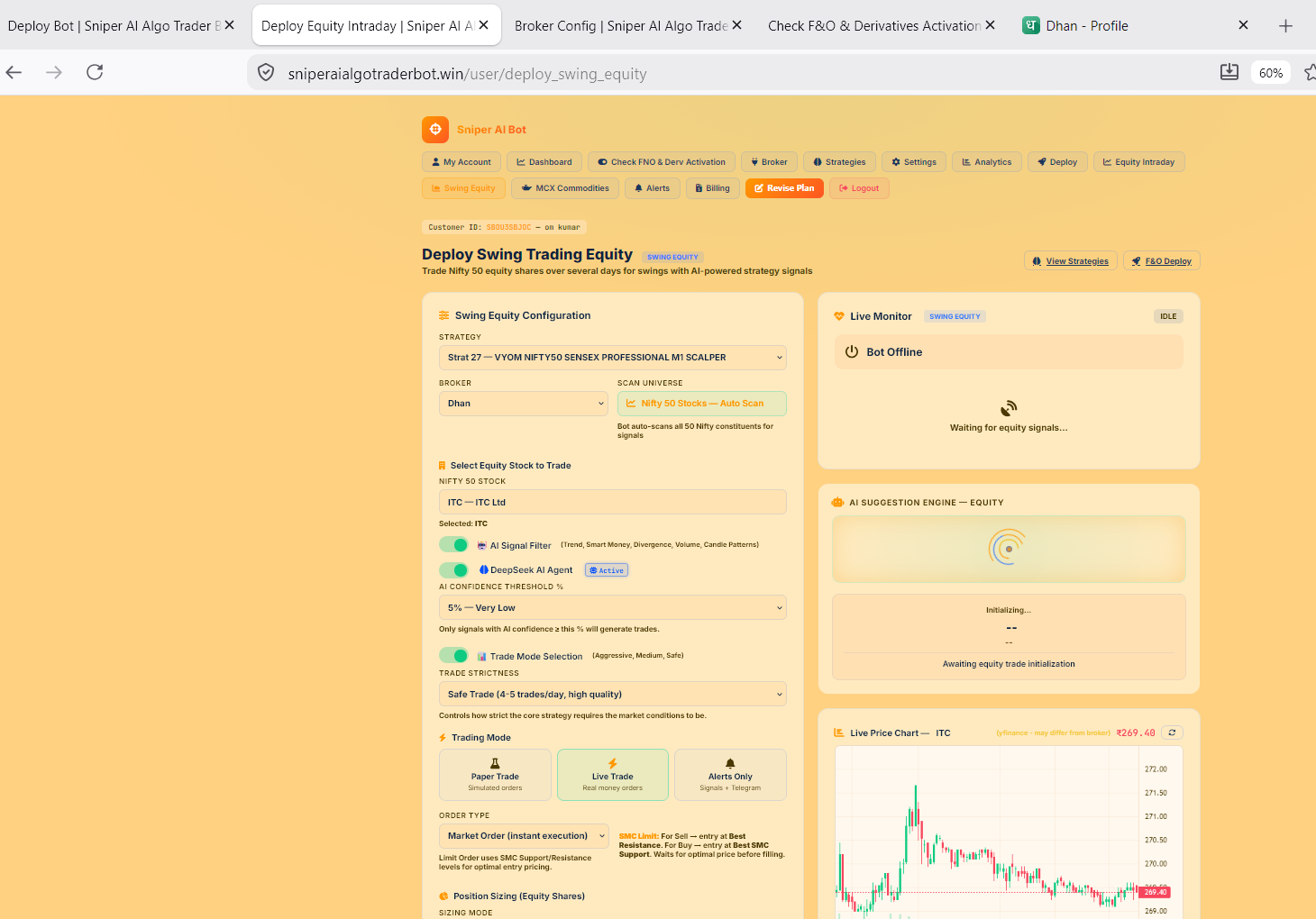
Task: Open the Strategies menu item
Action: pyautogui.click(x=839, y=162)
